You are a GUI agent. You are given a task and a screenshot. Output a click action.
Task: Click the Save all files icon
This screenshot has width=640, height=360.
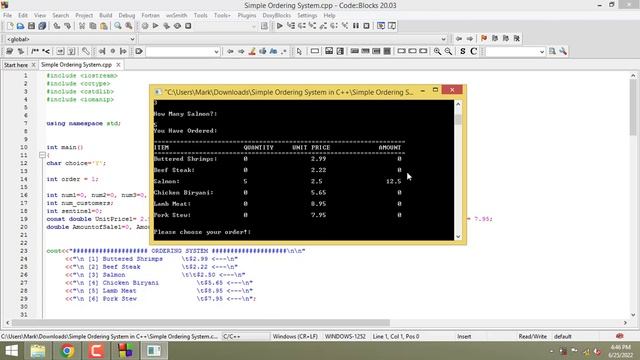[42, 26]
